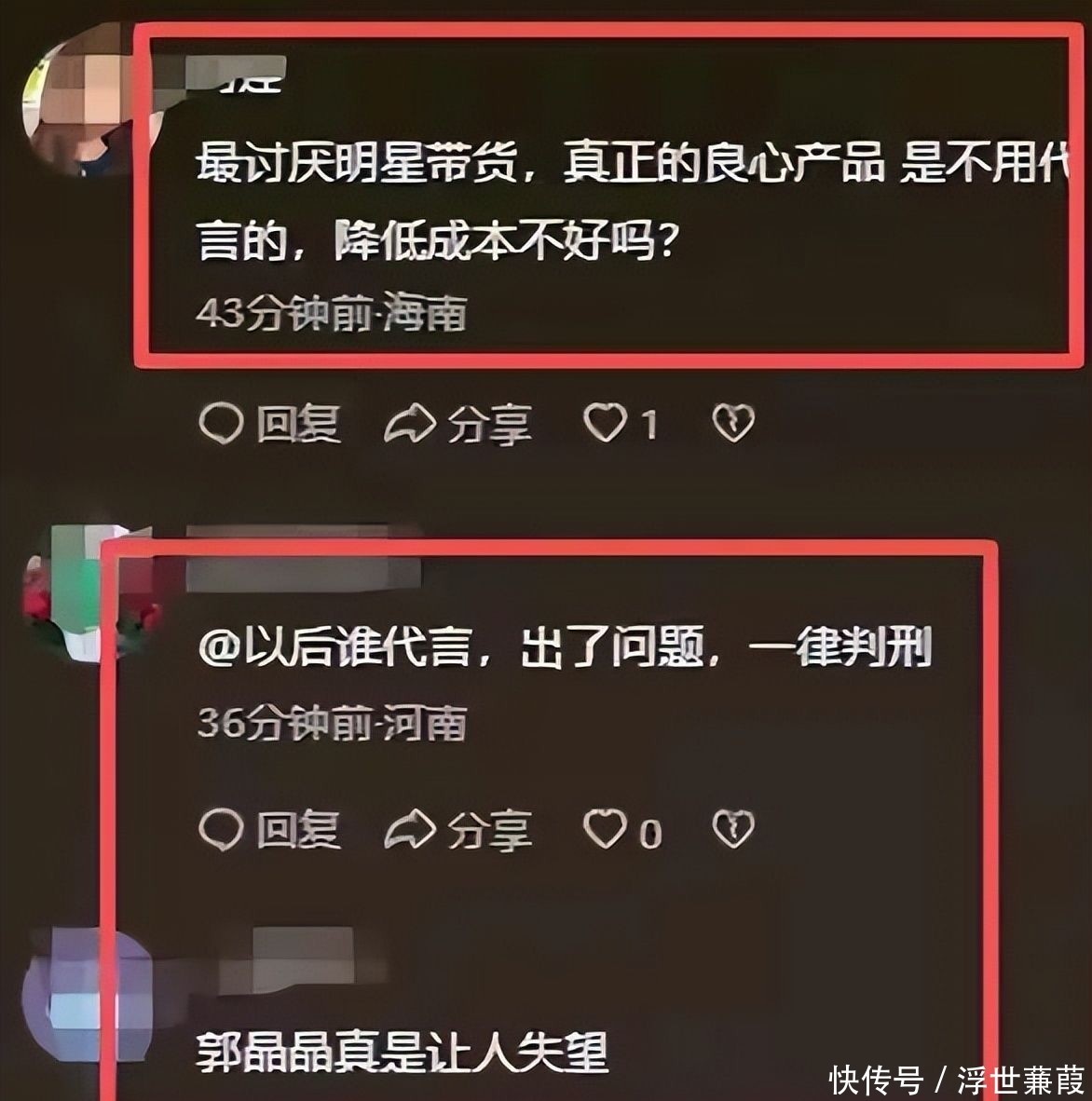Click the share arrow icon on Henan comment

[x=410, y=829]
